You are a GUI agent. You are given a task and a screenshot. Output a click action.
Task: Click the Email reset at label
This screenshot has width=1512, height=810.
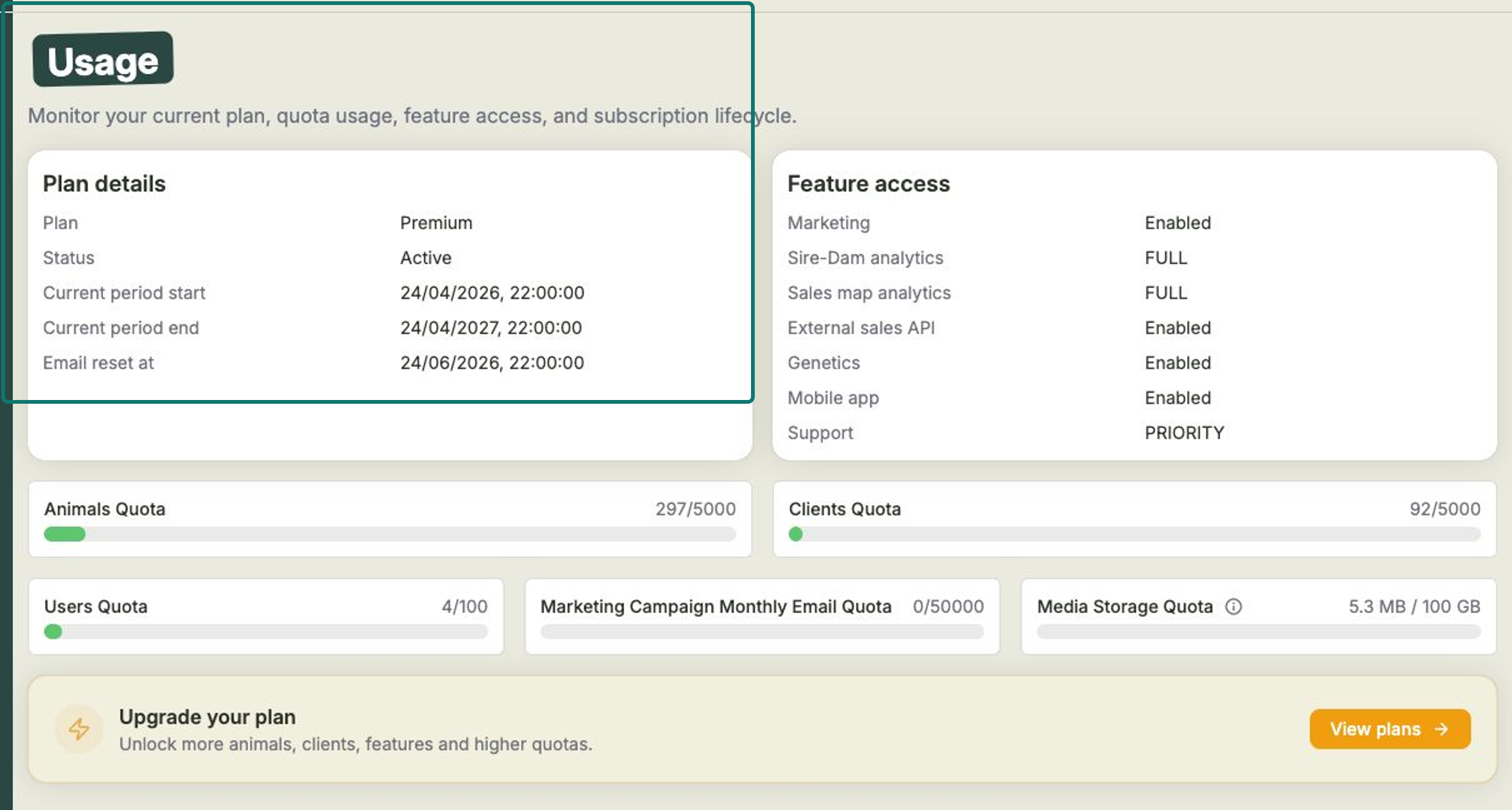coord(98,363)
